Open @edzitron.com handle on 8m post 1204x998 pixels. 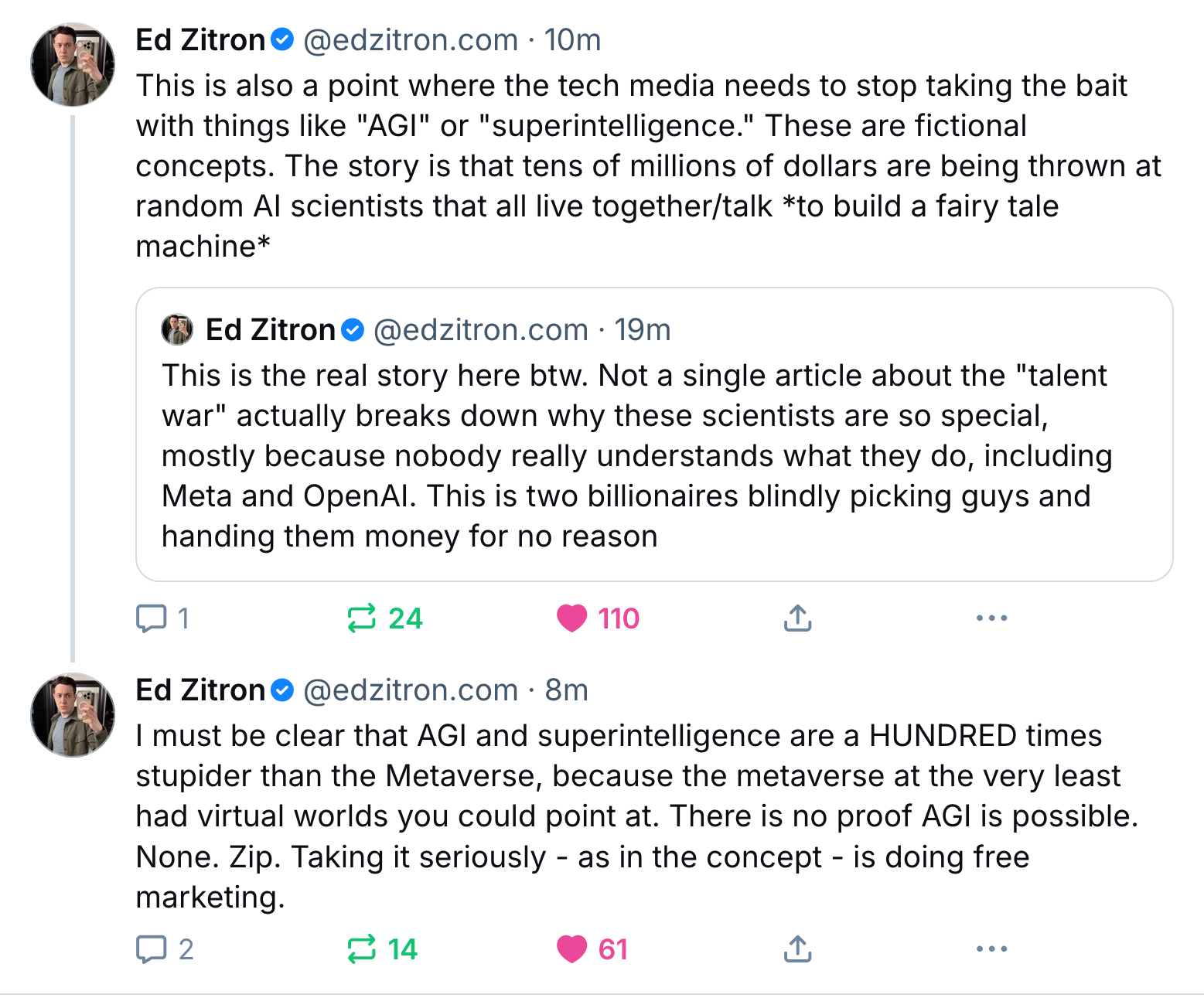click(x=411, y=690)
